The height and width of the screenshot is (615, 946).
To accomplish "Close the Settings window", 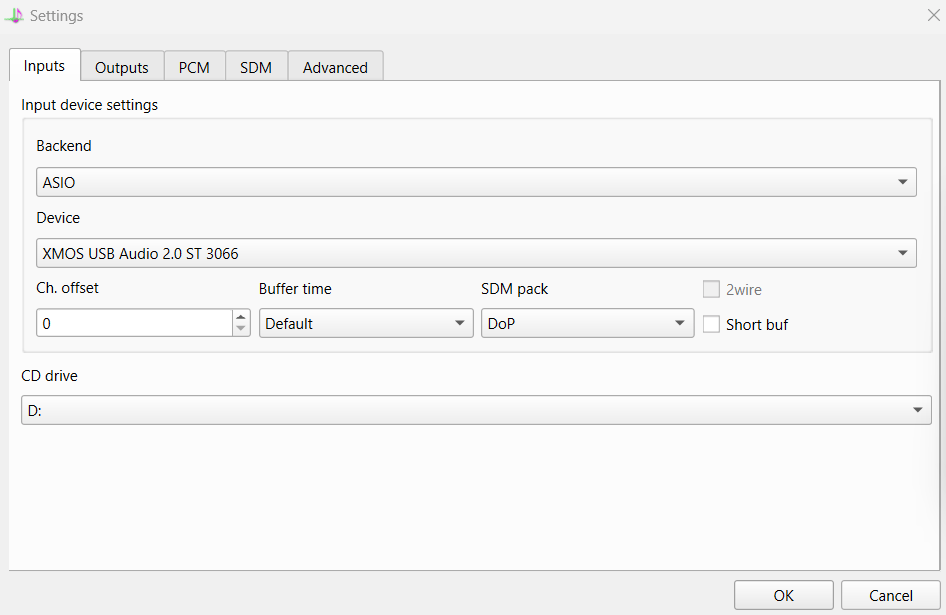I will [x=933, y=15].
